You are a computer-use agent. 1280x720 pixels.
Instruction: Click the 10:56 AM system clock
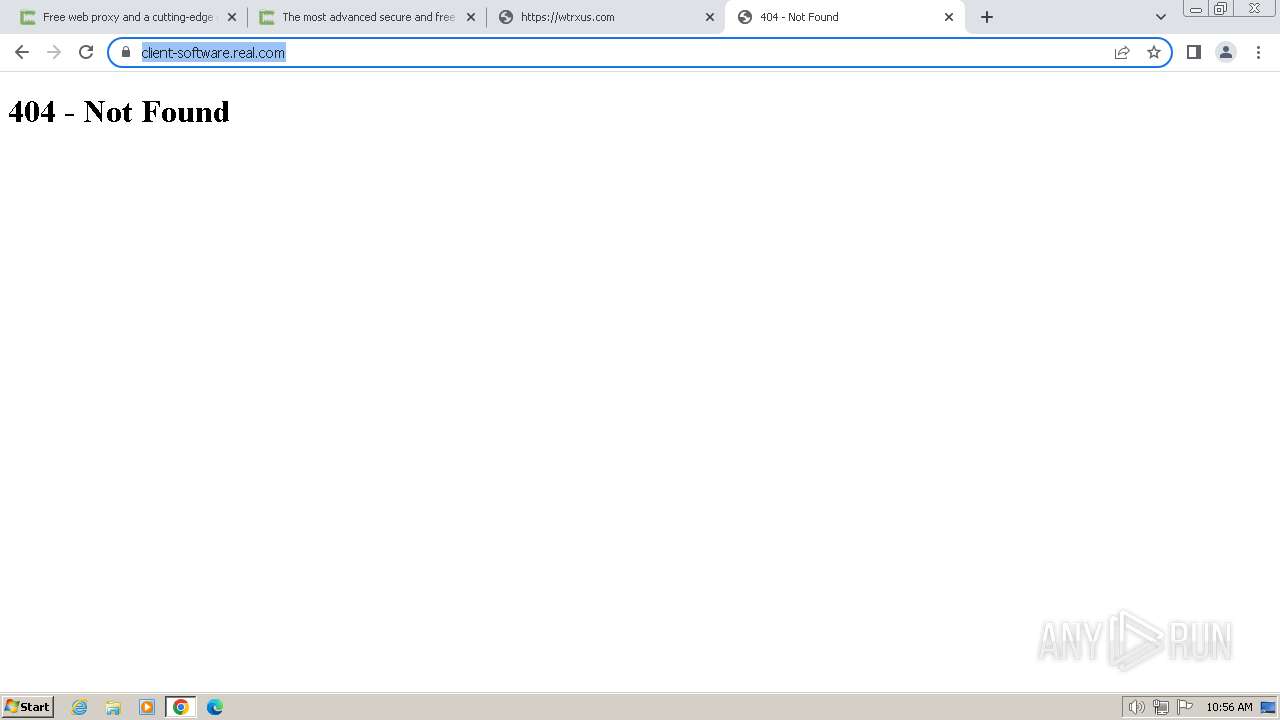tap(1229, 707)
